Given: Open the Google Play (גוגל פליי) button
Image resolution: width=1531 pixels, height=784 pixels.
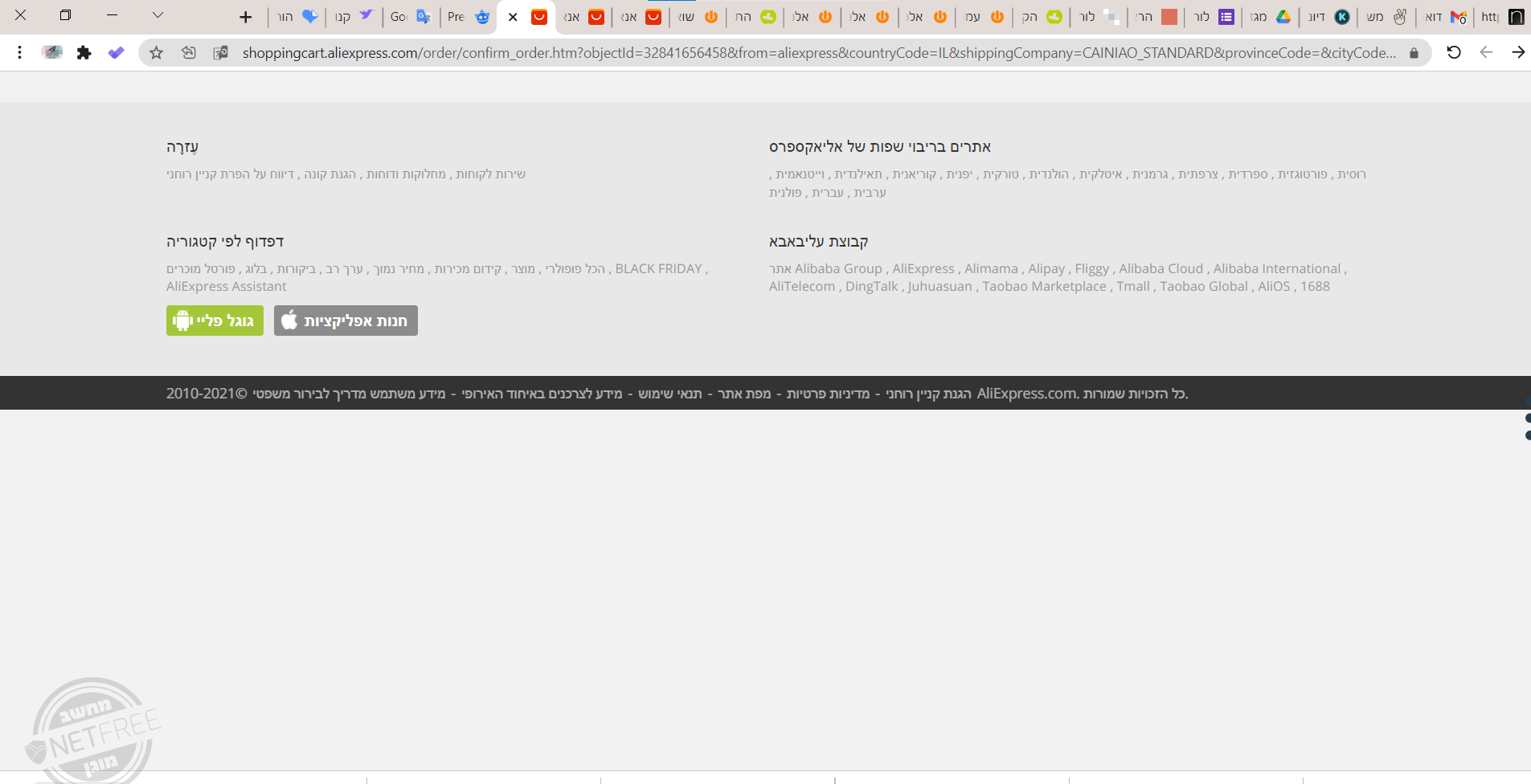Looking at the screenshot, I should [215, 321].
